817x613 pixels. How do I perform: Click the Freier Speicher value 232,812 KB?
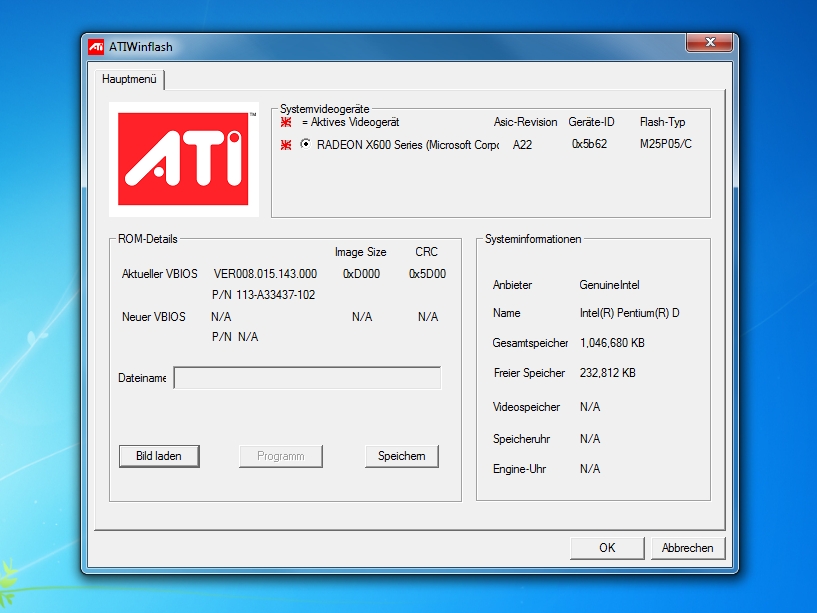point(608,373)
